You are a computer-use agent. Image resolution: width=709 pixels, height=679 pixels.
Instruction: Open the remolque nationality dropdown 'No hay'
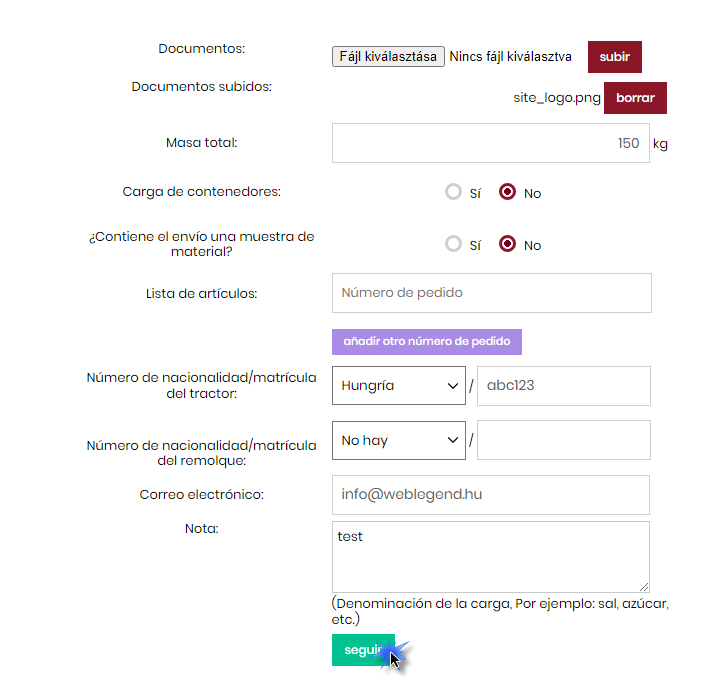(398, 440)
